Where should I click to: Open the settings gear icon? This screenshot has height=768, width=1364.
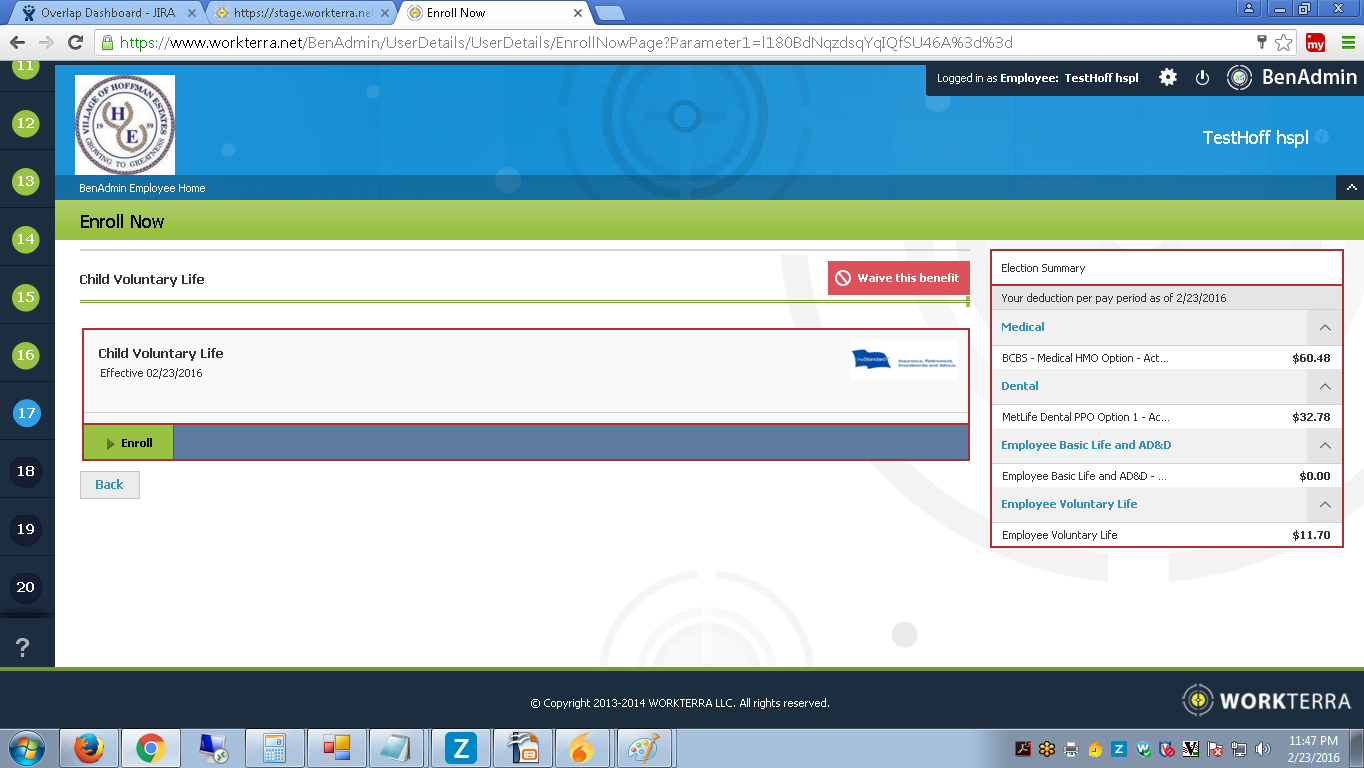click(x=1167, y=77)
